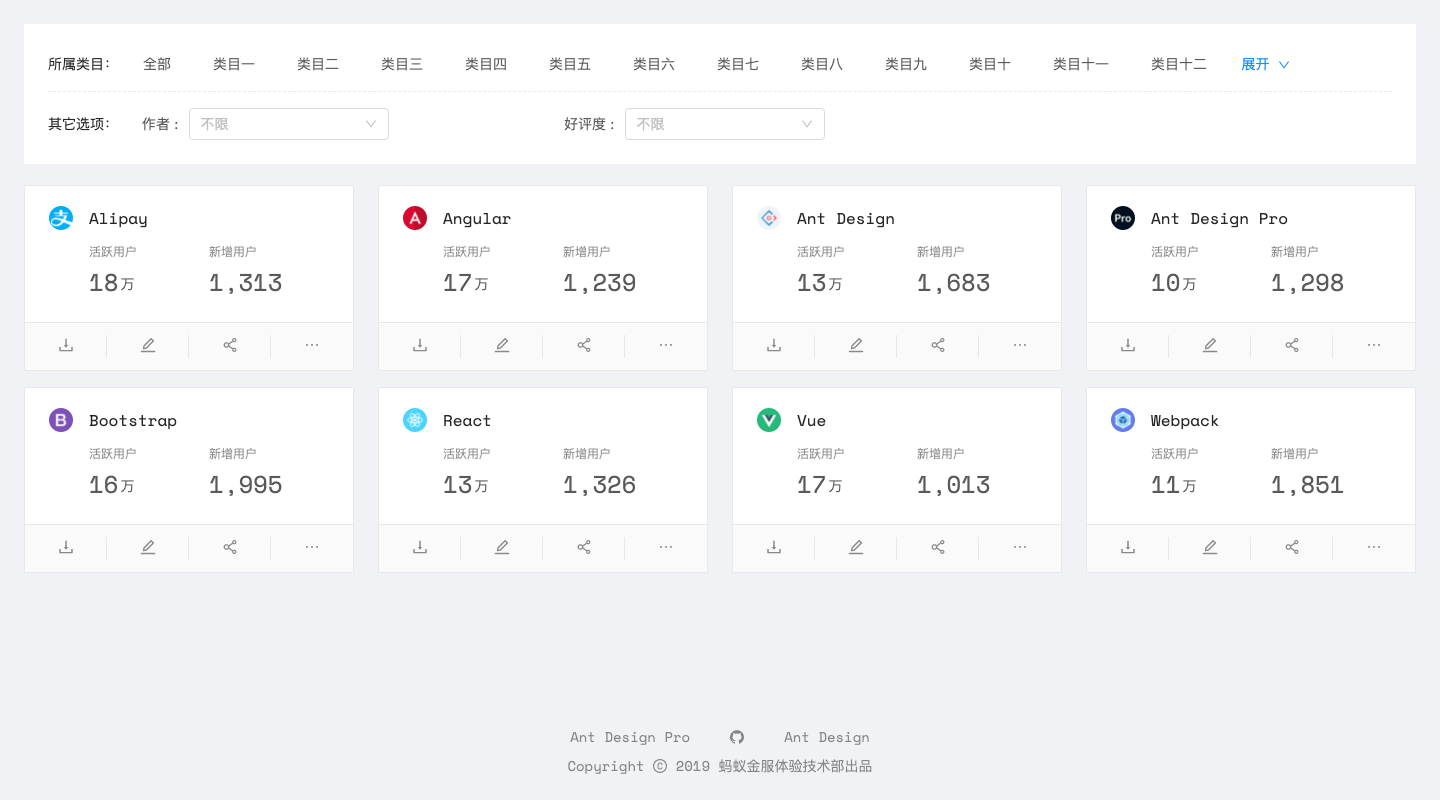Screen dimensions: 1440x800
Task: Open the 作者 author dropdown
Action: pos(289,124)
